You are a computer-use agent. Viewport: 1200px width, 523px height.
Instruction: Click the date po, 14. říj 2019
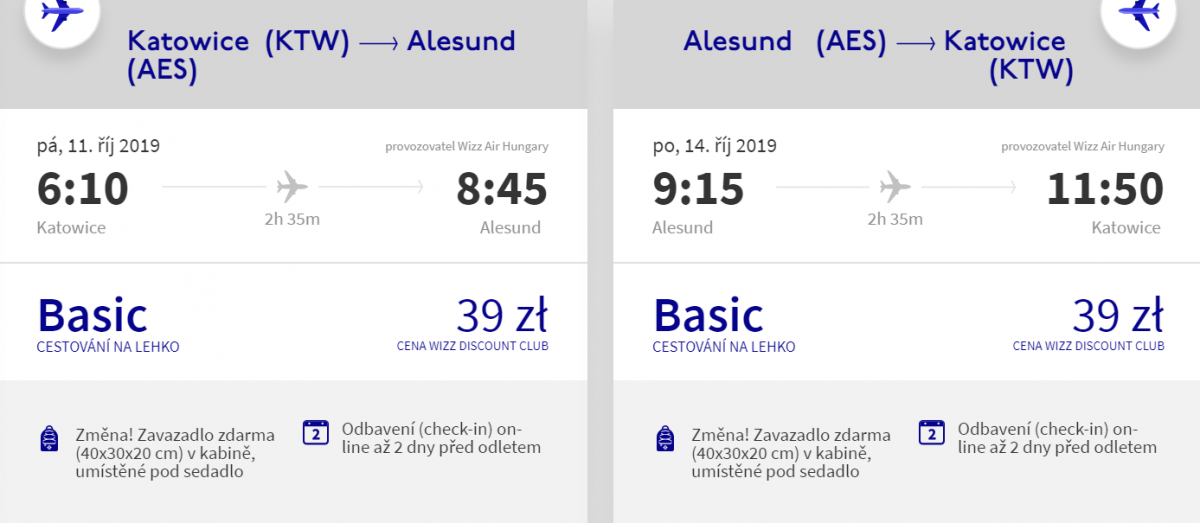714,146
